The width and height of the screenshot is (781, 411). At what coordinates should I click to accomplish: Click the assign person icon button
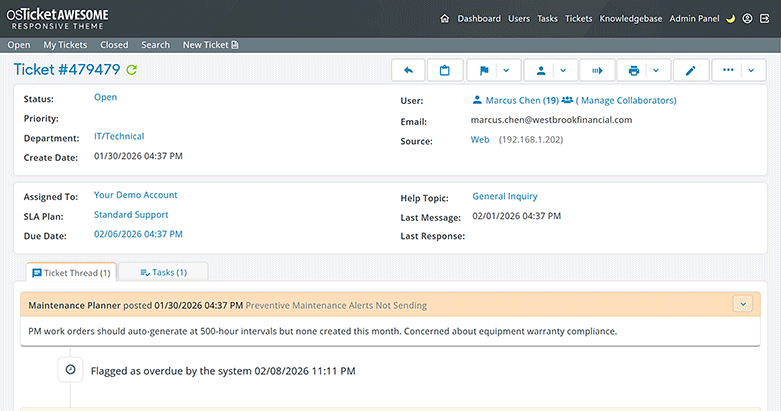(541, 71)
